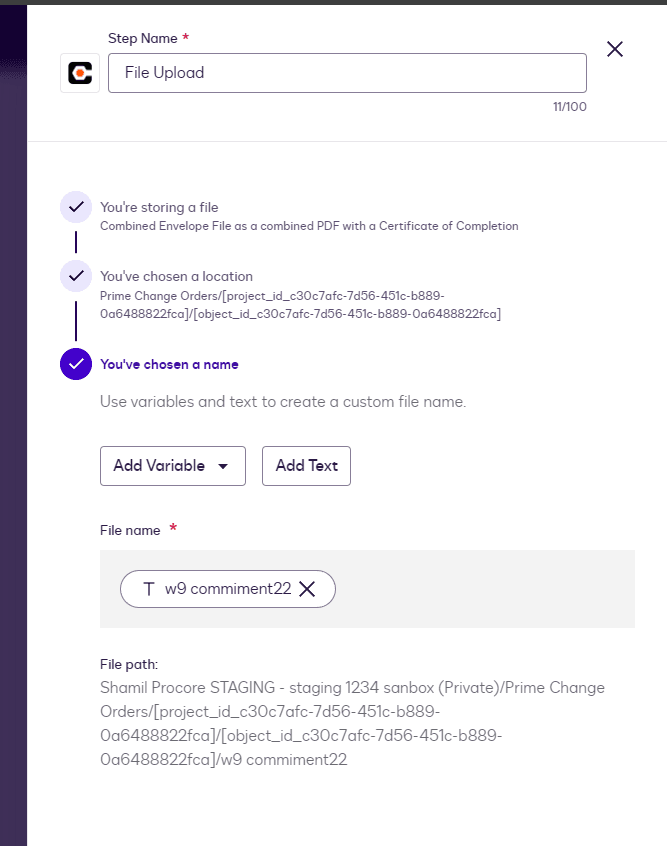Click the filled checkmark beside "You've chosen a name"
Screen dimensions: 667x846
[x=76, y=364]
